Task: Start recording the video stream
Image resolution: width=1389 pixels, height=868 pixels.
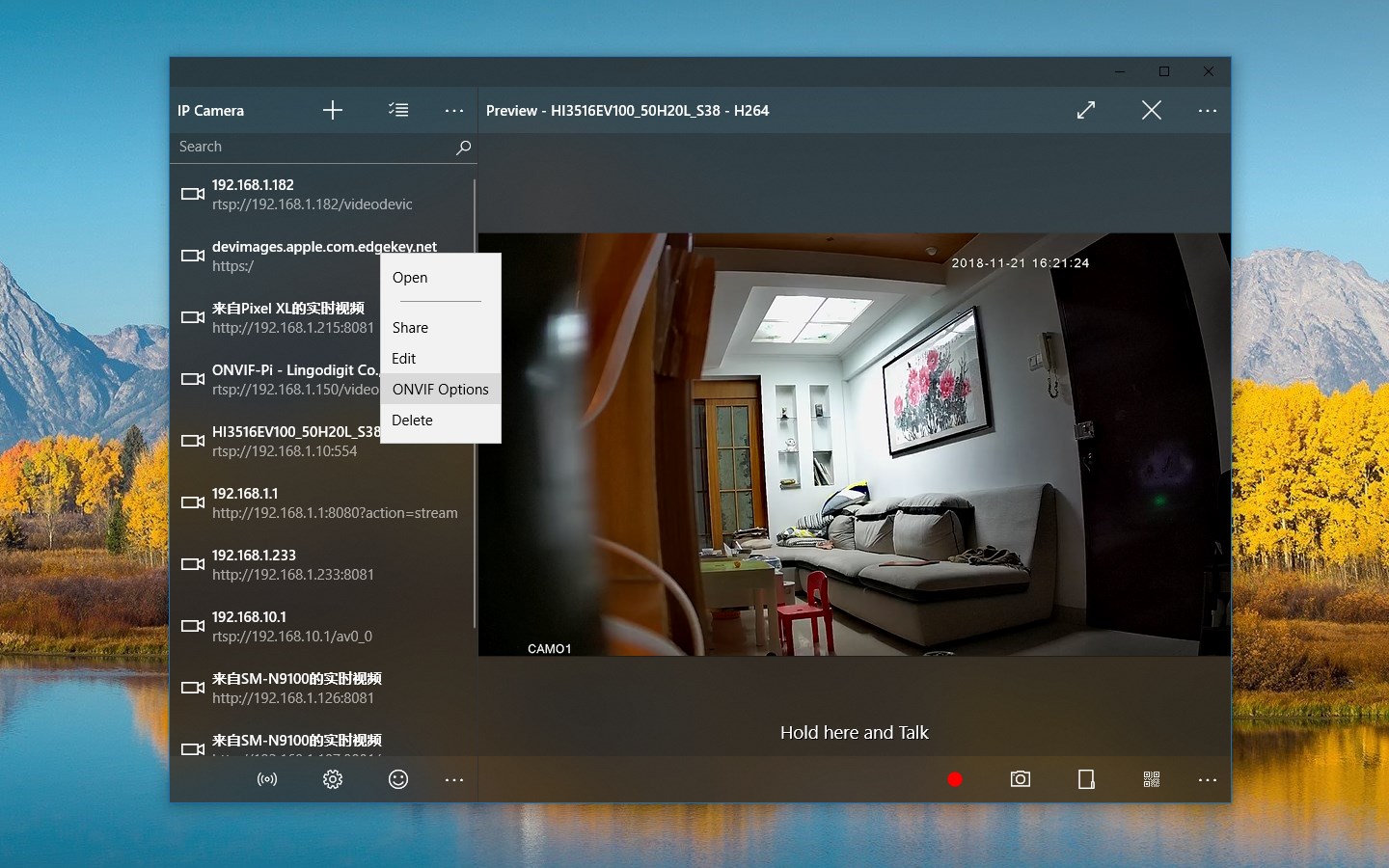Action: [x=955, y=779]
